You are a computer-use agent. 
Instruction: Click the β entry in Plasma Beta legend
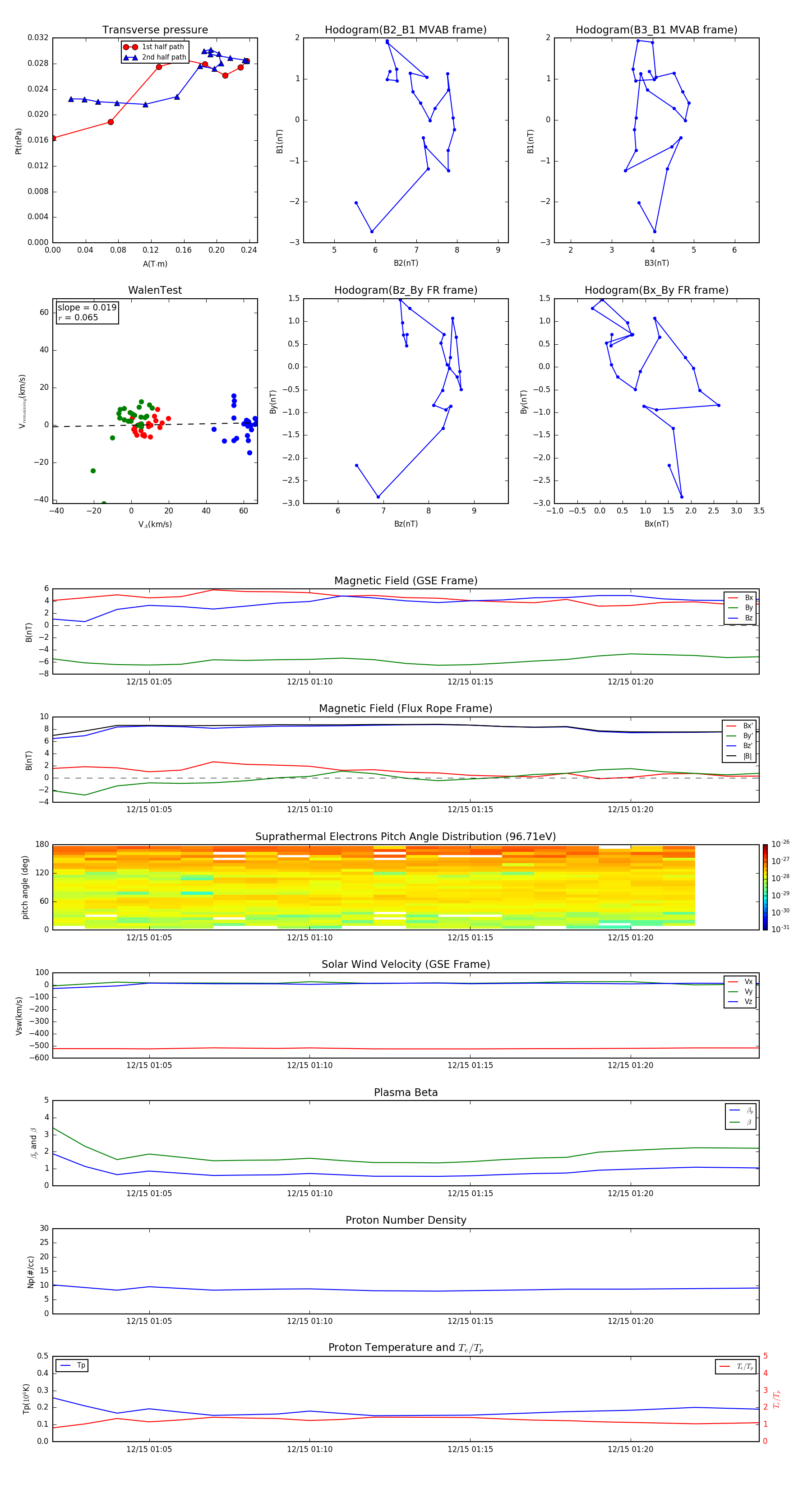click(x=741, y=1123)
